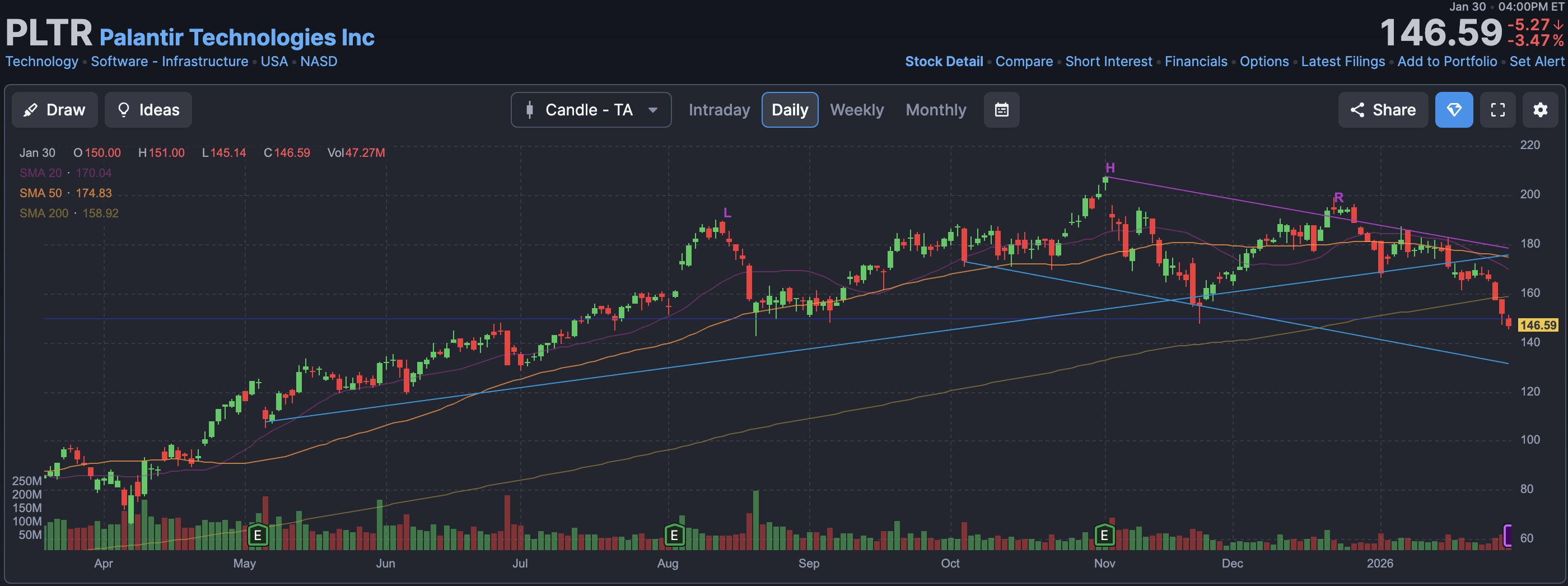Click the 250M volume axis label
This screenshot has height=586, width=1568.
(27, 481)
